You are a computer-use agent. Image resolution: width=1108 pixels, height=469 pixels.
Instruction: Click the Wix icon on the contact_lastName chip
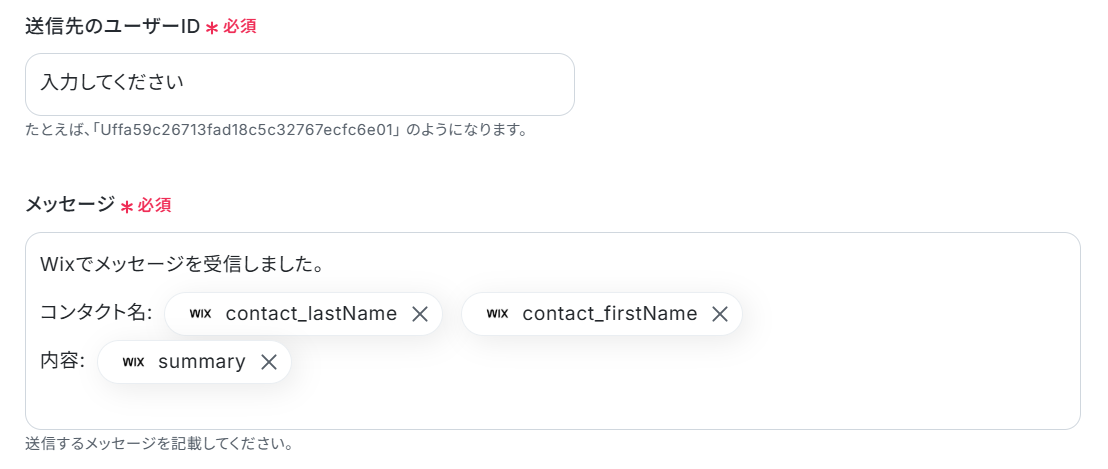201,314
